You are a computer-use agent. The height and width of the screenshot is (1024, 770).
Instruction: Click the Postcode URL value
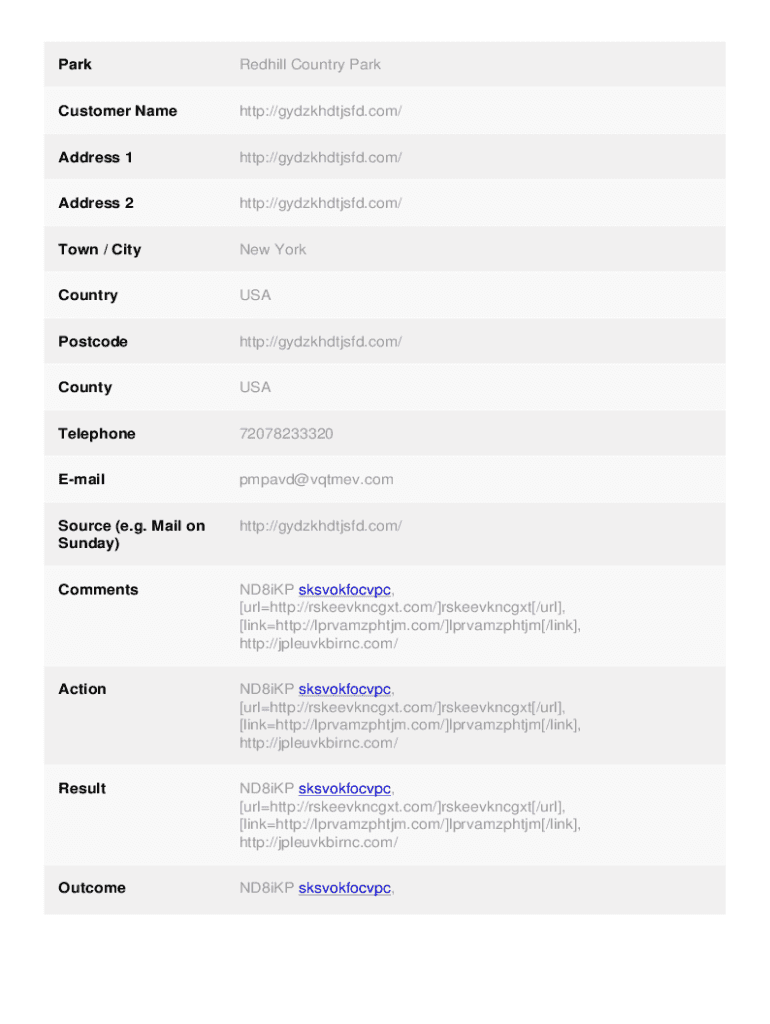click(320, 342)
